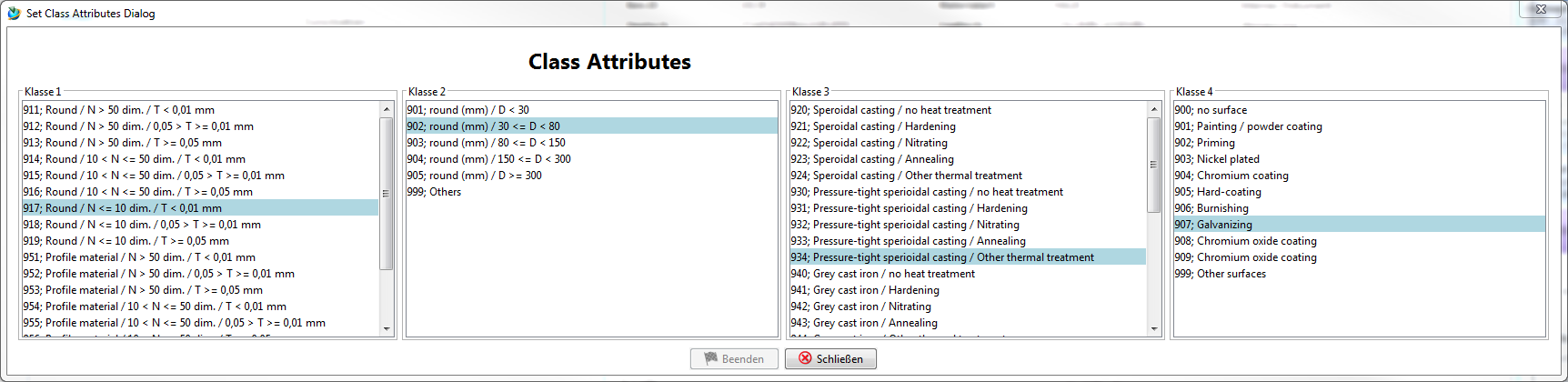Image resolution: width=1568 pixels, height=382 pixels.
Task: Click the down arrow of Klasse 1 scrollbar
Action: (x=387, y=329)
